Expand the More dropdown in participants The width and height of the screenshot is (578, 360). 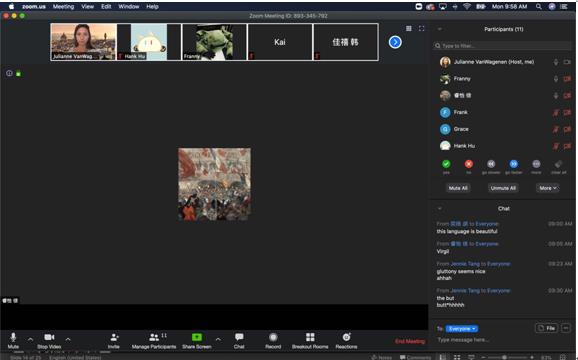coord(547,188)
